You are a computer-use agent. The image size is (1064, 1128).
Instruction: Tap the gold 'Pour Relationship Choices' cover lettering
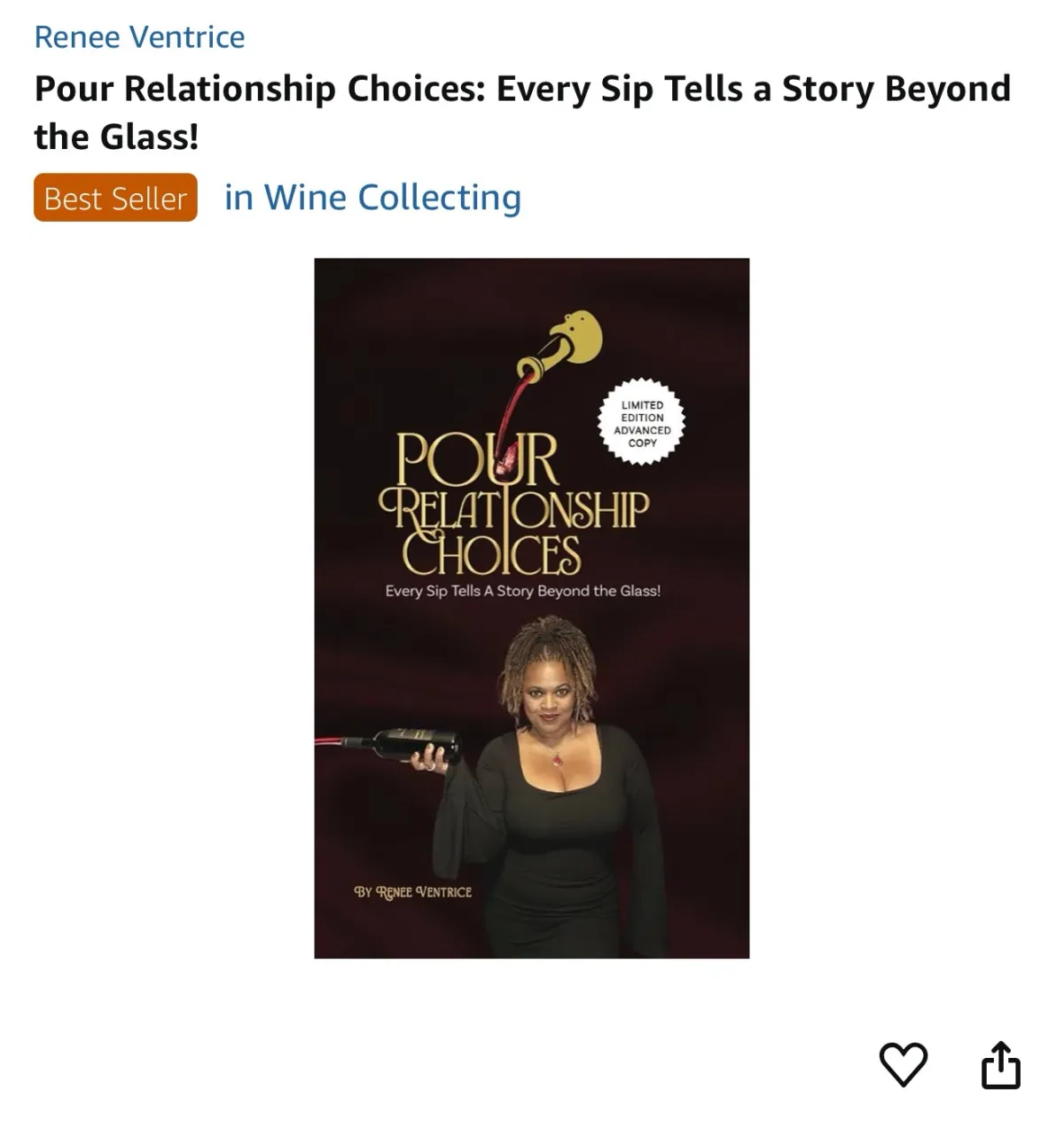pyautogui.click(x=514, y=504)
